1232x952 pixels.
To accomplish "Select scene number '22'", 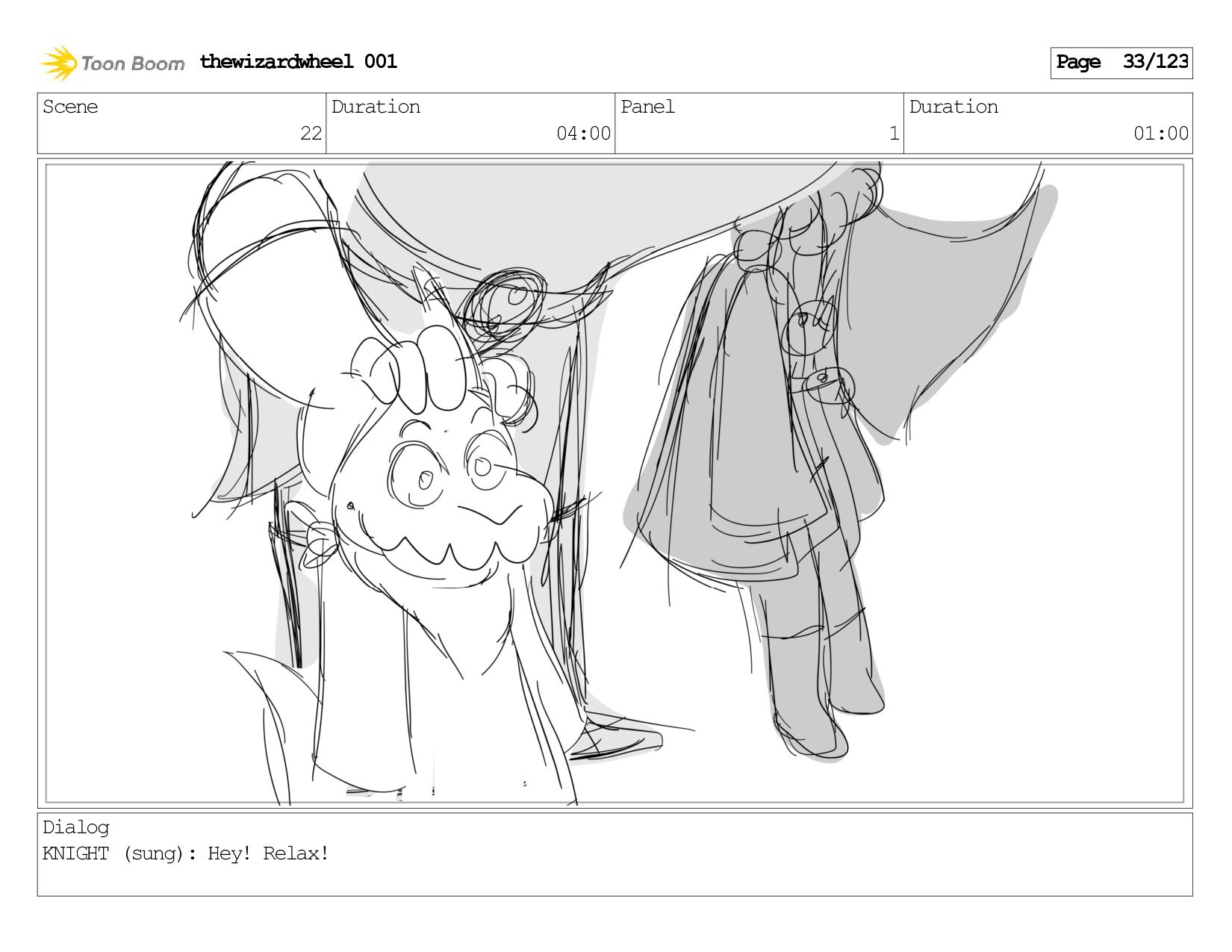I will coord(311,134).
